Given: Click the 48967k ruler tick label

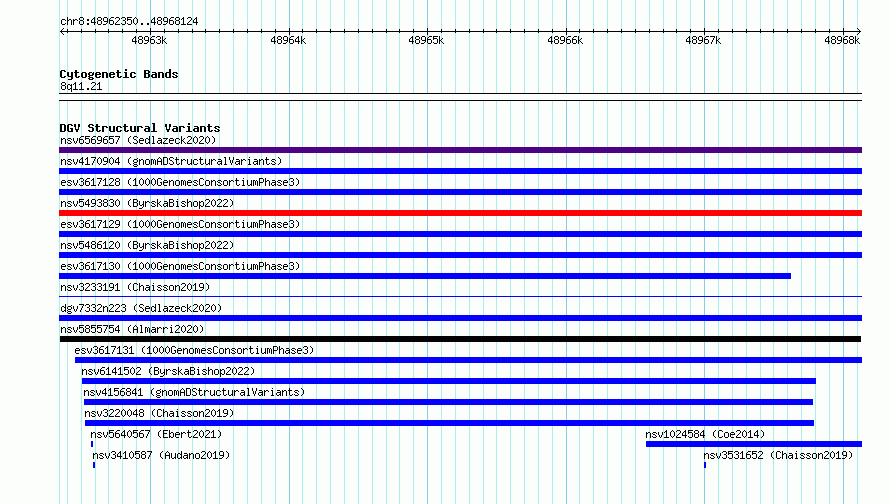Looking at the screenshot, I should [x=703, y=40].
